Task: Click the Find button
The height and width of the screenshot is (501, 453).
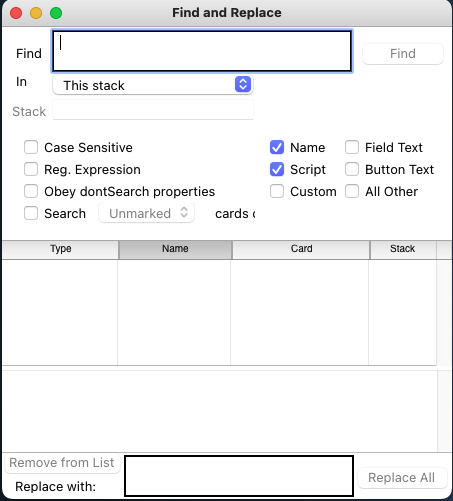Action: 403,54
